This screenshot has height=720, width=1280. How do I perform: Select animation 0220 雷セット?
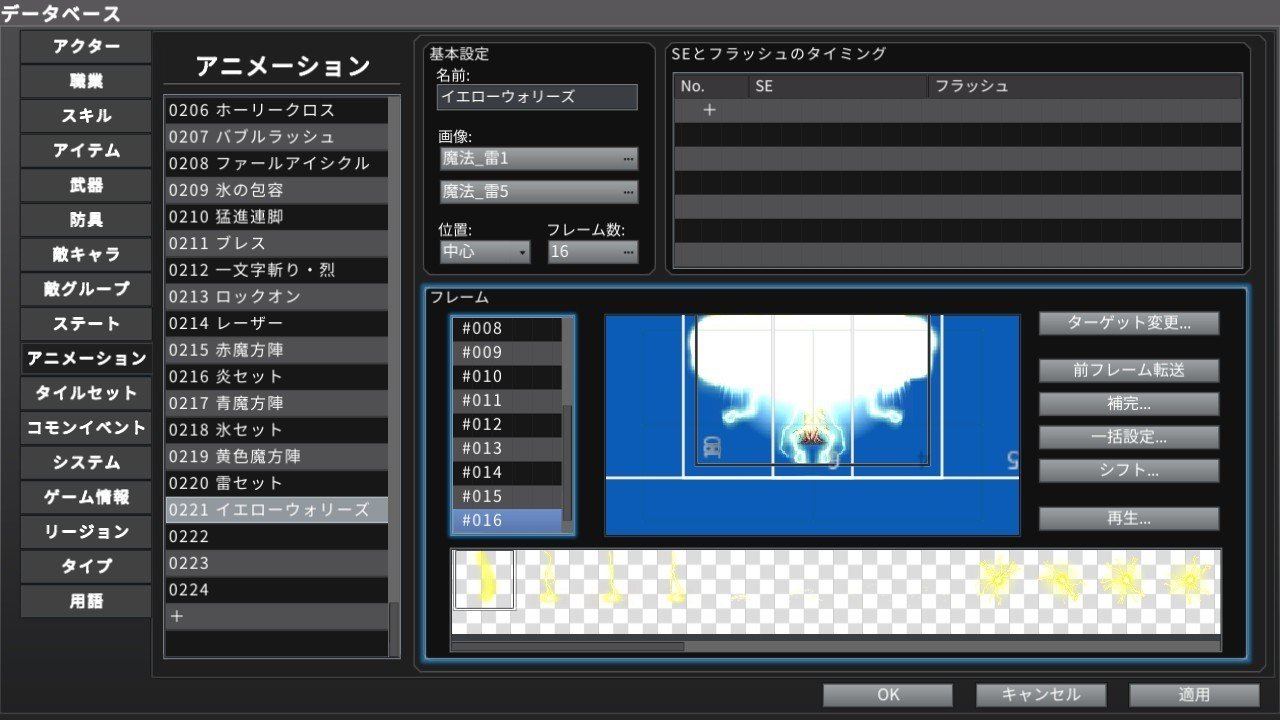276,483
